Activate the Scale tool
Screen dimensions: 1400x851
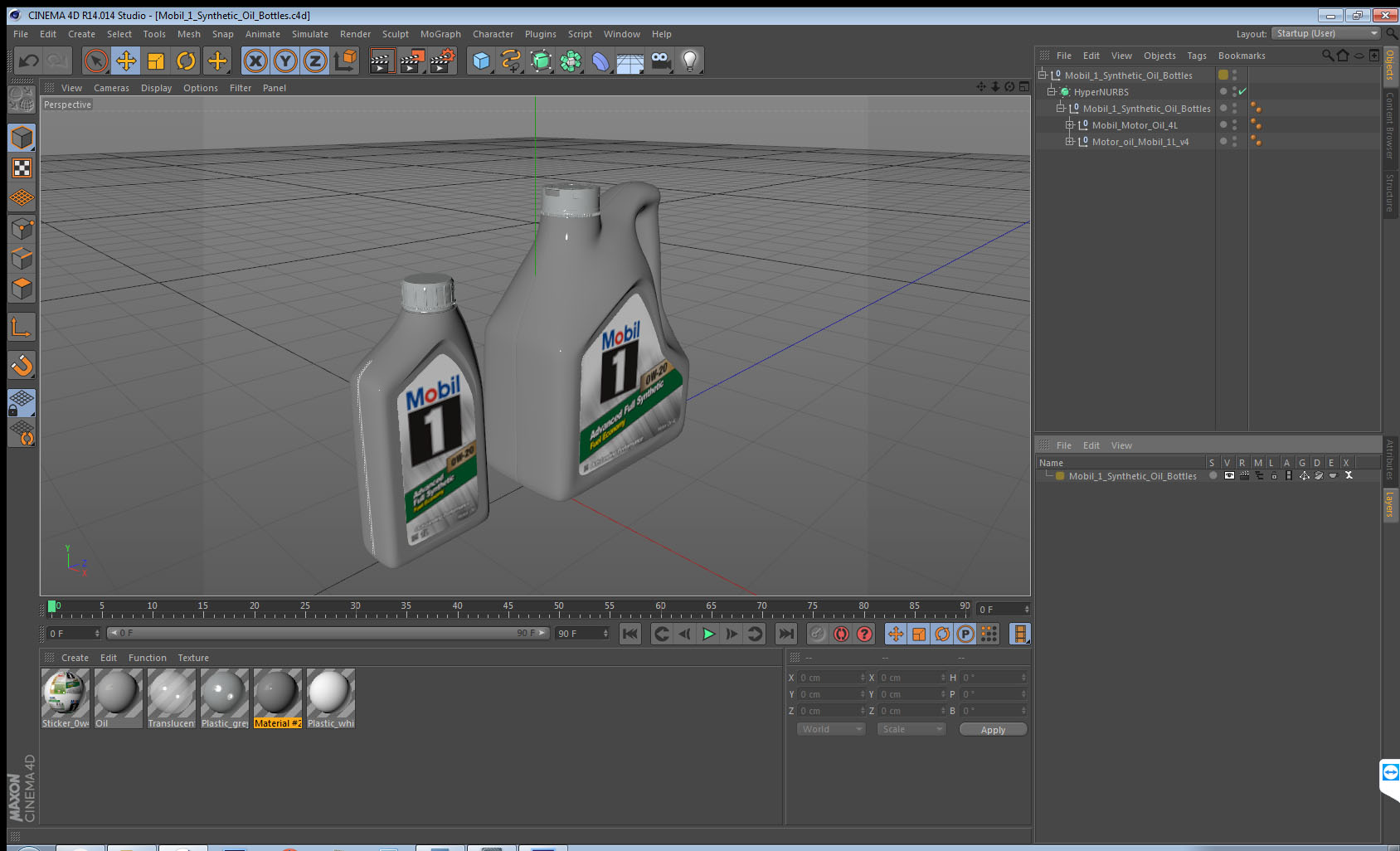[x=156, y=61]
